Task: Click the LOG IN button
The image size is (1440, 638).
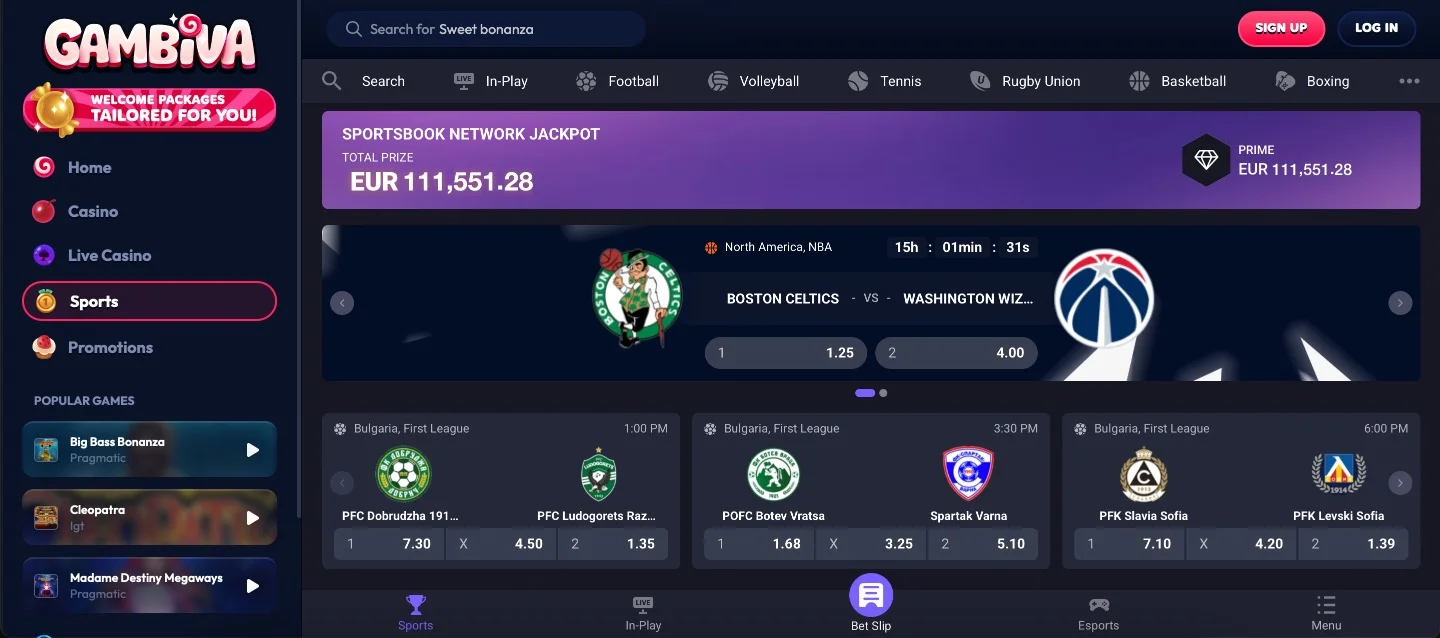Action: coord(1376,28)
